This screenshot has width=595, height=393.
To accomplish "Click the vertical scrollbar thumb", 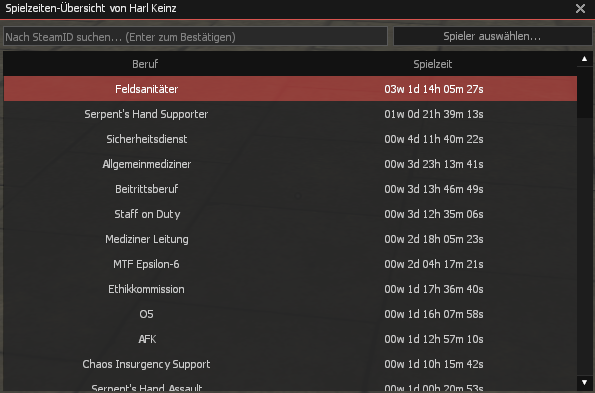I will coord(584,92).
